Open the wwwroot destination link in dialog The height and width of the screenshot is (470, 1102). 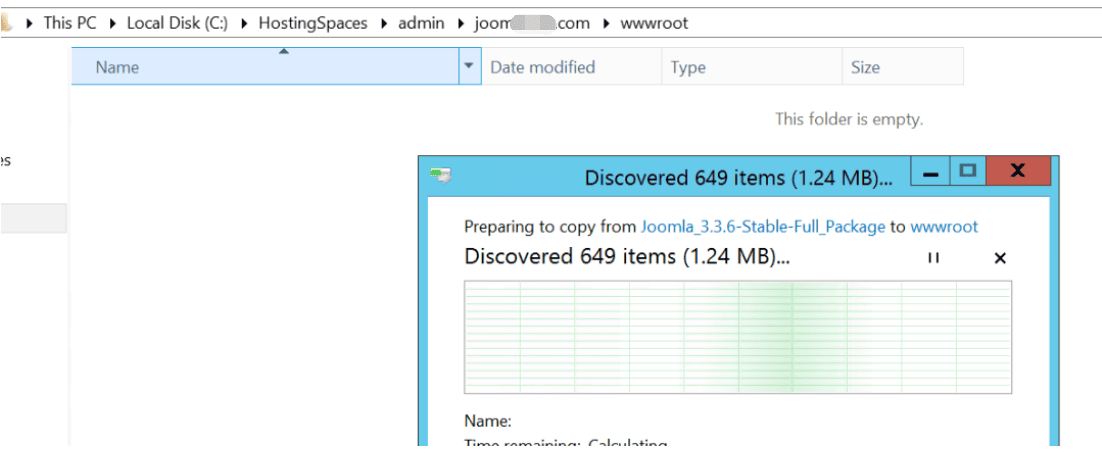point(944,227)
